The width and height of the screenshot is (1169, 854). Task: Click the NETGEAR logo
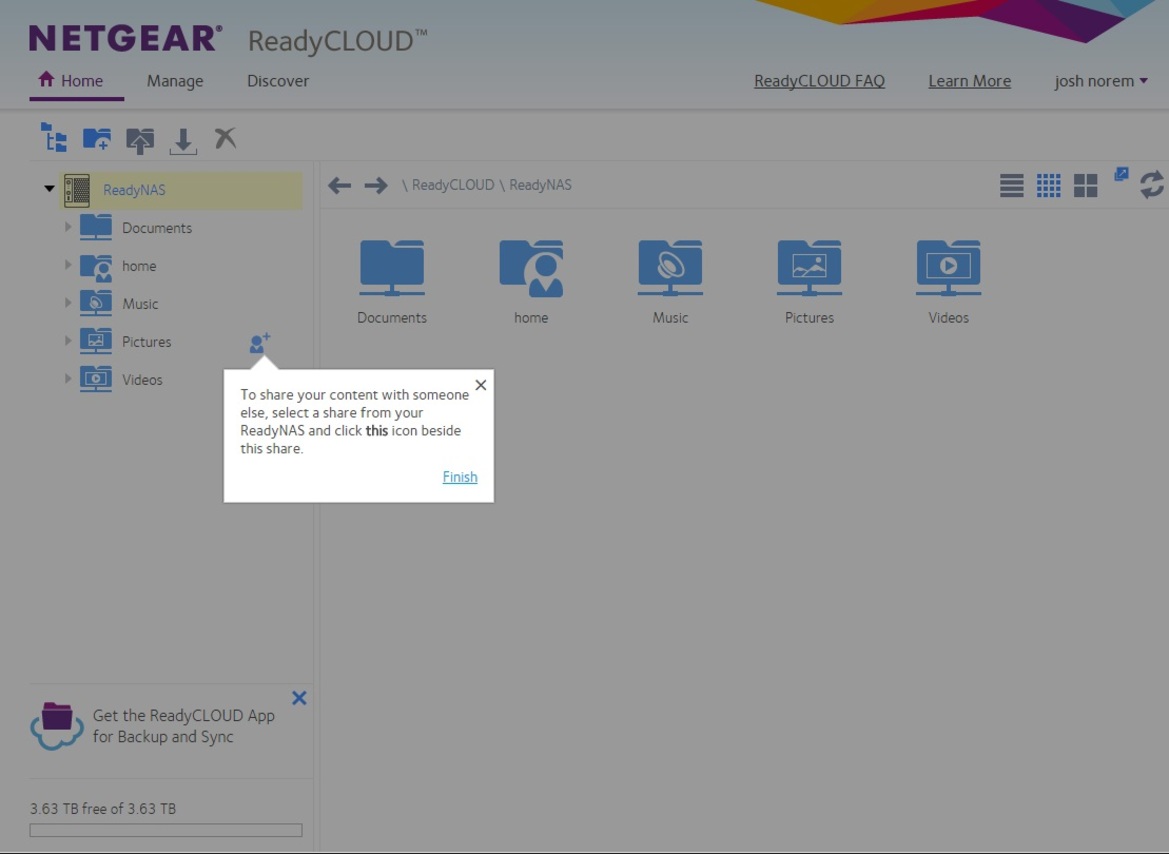click(x=125, y=39)
